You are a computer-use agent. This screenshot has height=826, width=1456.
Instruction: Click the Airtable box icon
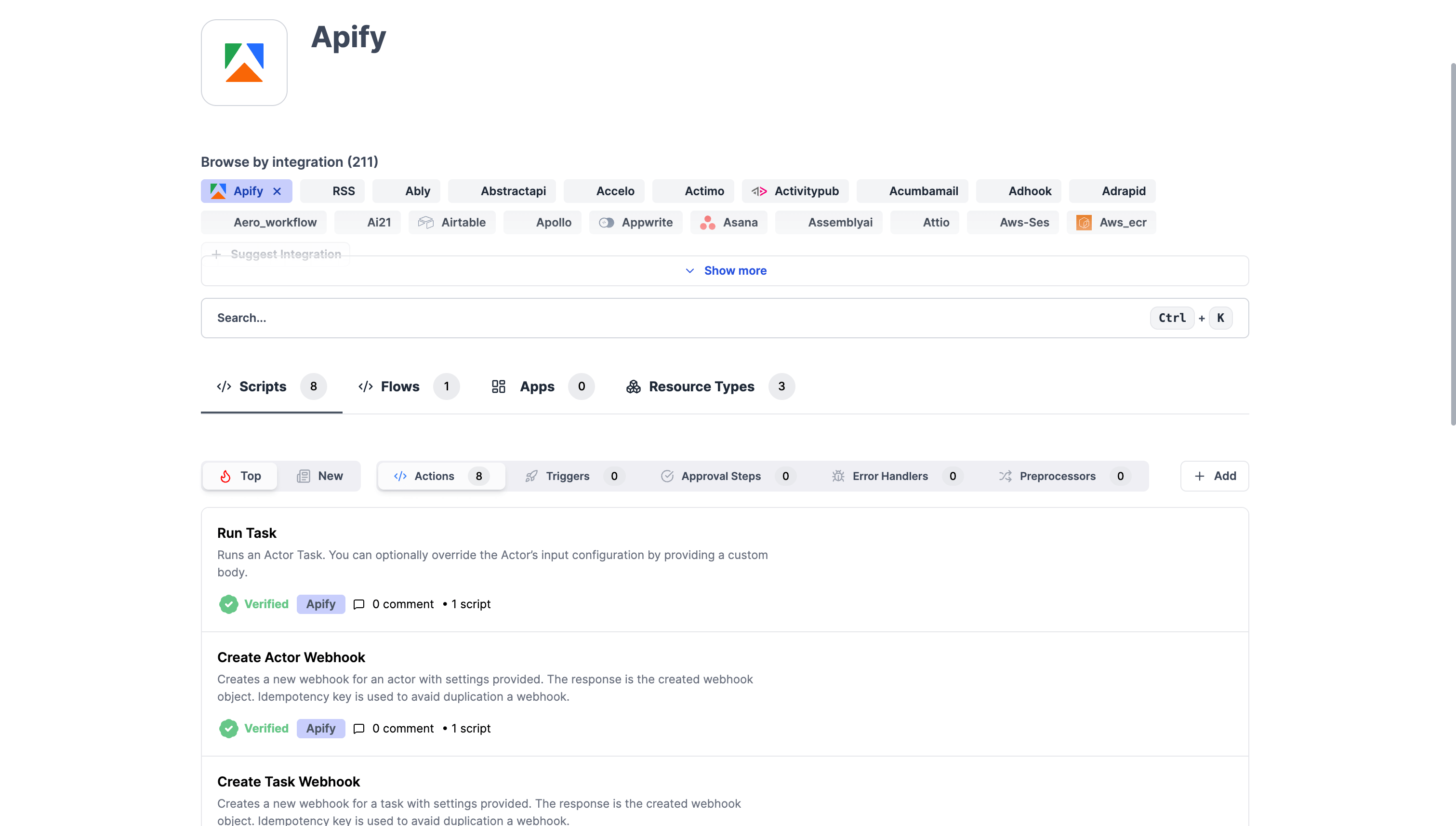point(425,222)
